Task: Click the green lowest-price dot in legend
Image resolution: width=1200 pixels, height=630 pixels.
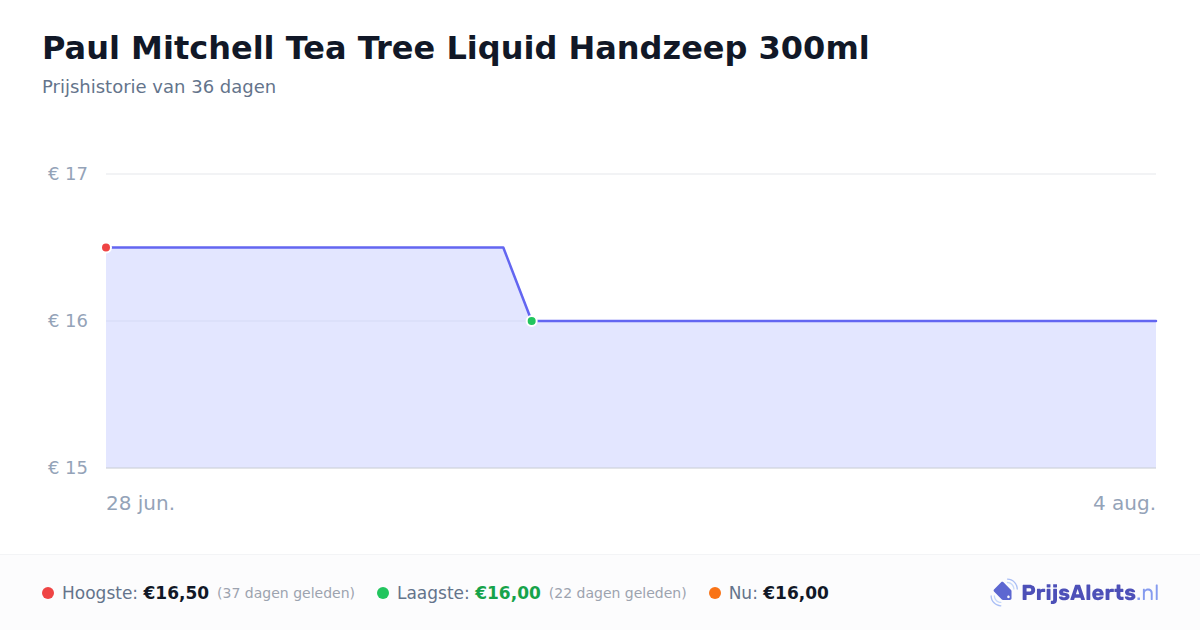Action: tap(383, 593)
